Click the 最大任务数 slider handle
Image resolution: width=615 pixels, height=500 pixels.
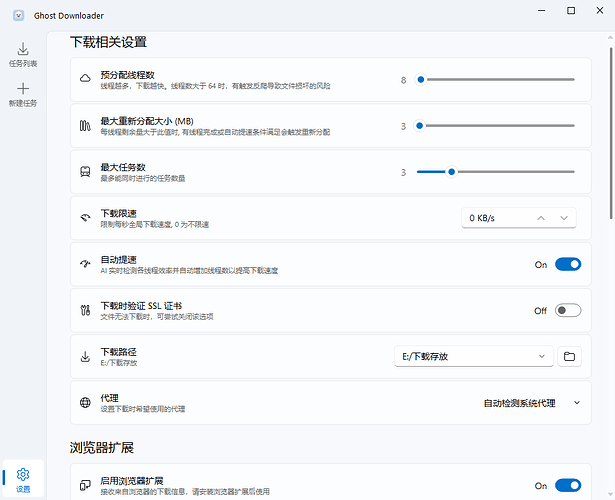(x=452, y=172)
